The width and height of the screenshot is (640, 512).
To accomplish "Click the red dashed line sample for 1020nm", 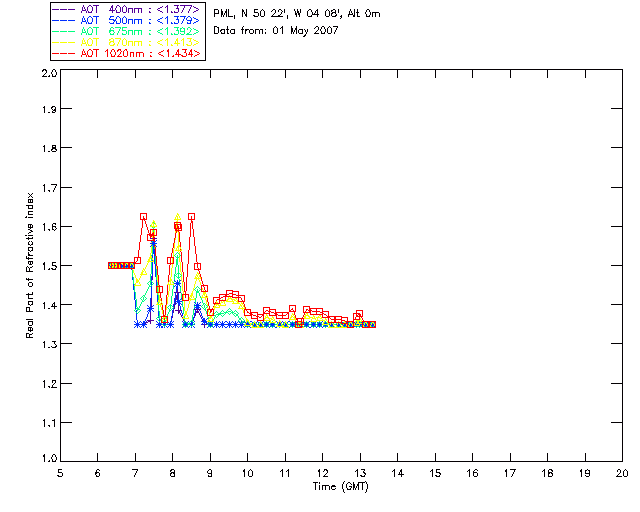I will click(64, 53).
